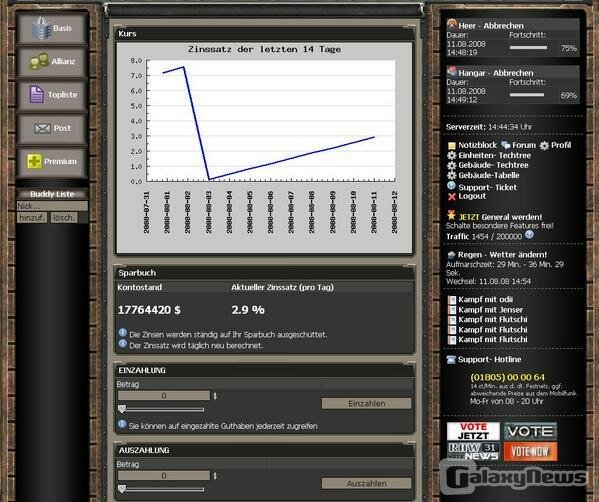Click the Hangar progress bar
599x502 pixels.
pyautogui.click(x=527, y=95)
